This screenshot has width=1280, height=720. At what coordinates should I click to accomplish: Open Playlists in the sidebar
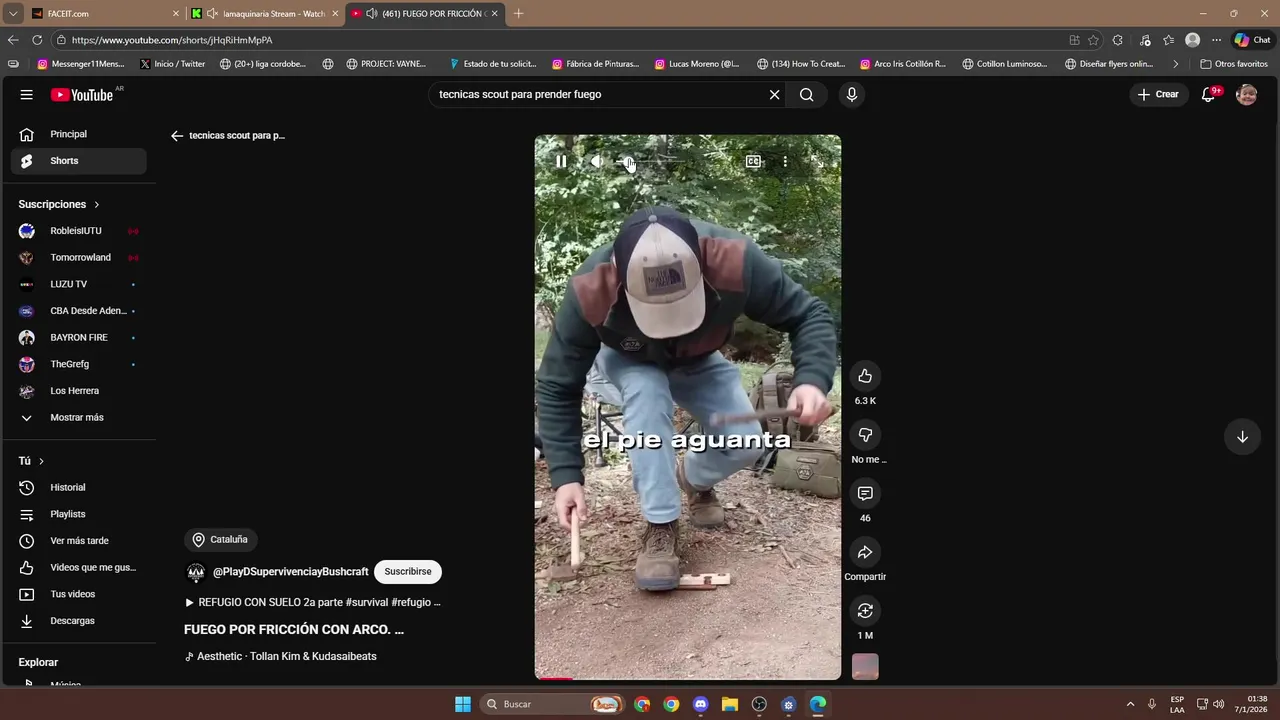coord(79,514)
